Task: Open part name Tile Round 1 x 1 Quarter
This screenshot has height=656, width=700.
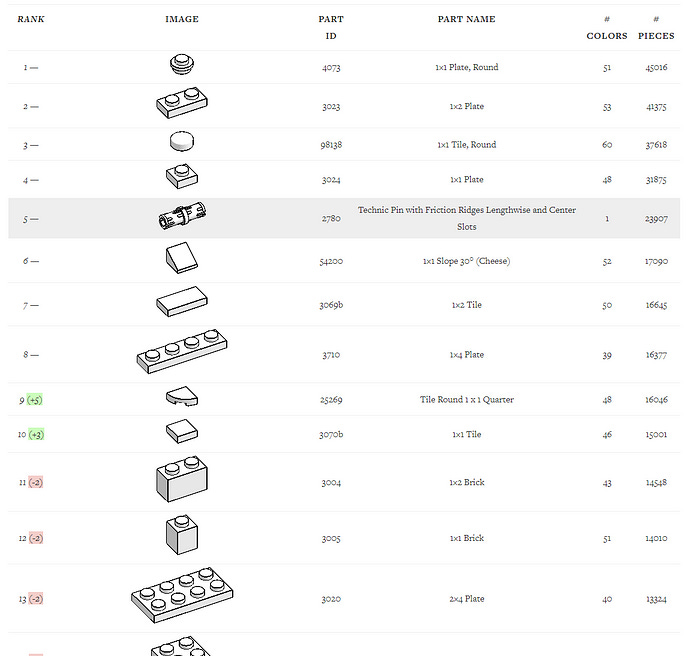Action: click(x=467, y=399)
